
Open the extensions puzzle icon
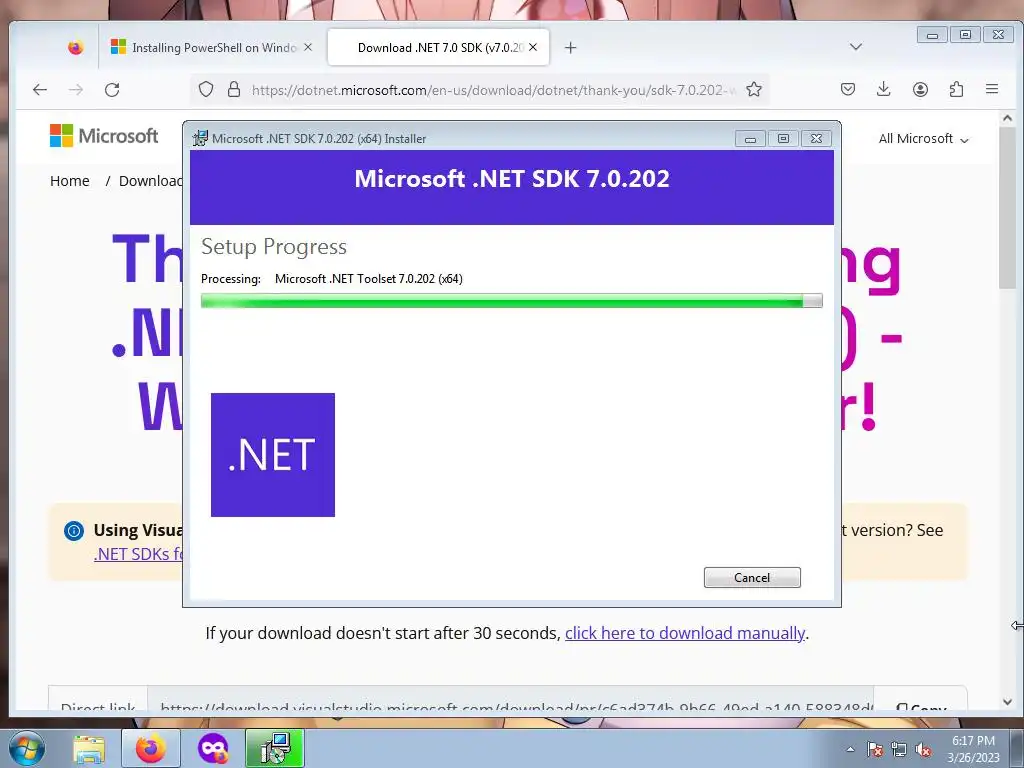click(x=956, y=89)
